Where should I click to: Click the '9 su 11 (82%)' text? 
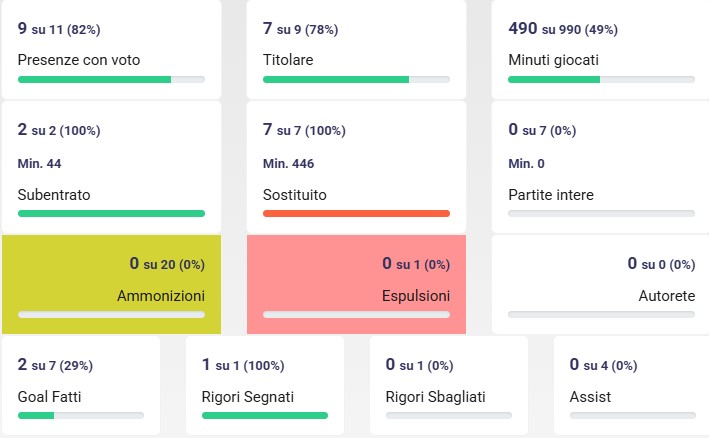(59, 29)
